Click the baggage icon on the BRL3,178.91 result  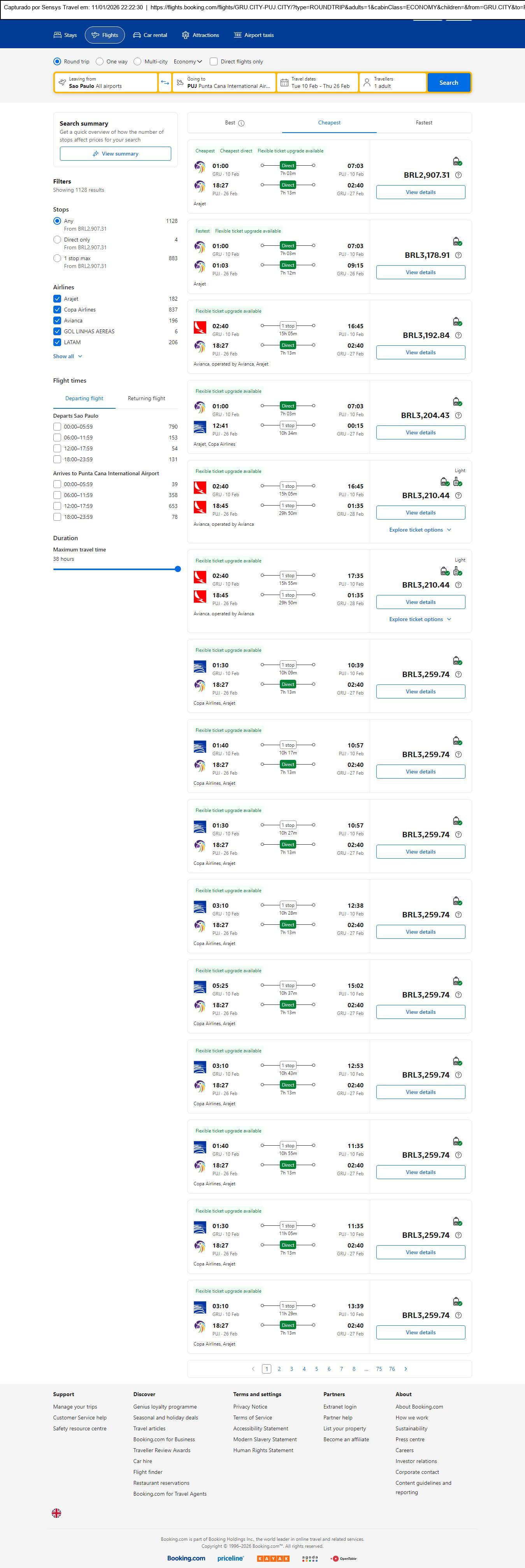click(457, 241)
